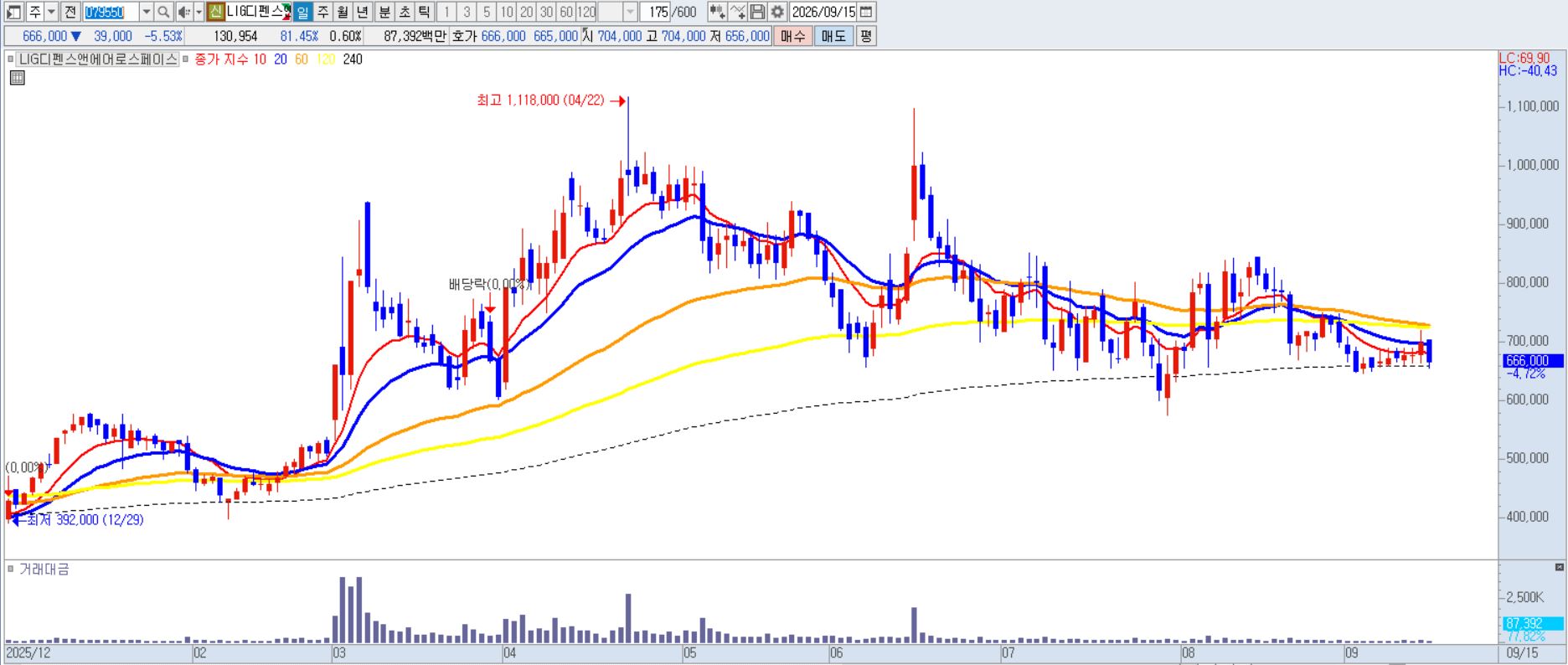
Task: Click the speaker sound icon
Action: tap(184, 12)
